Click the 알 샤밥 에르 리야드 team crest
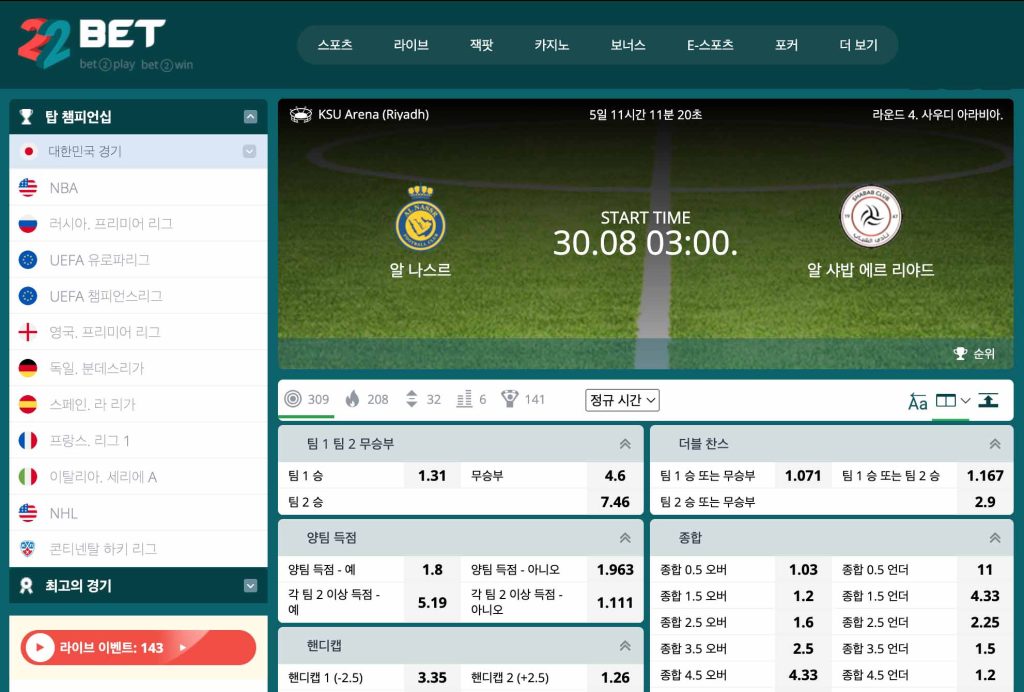1024x692 pixels. (871, 217)
